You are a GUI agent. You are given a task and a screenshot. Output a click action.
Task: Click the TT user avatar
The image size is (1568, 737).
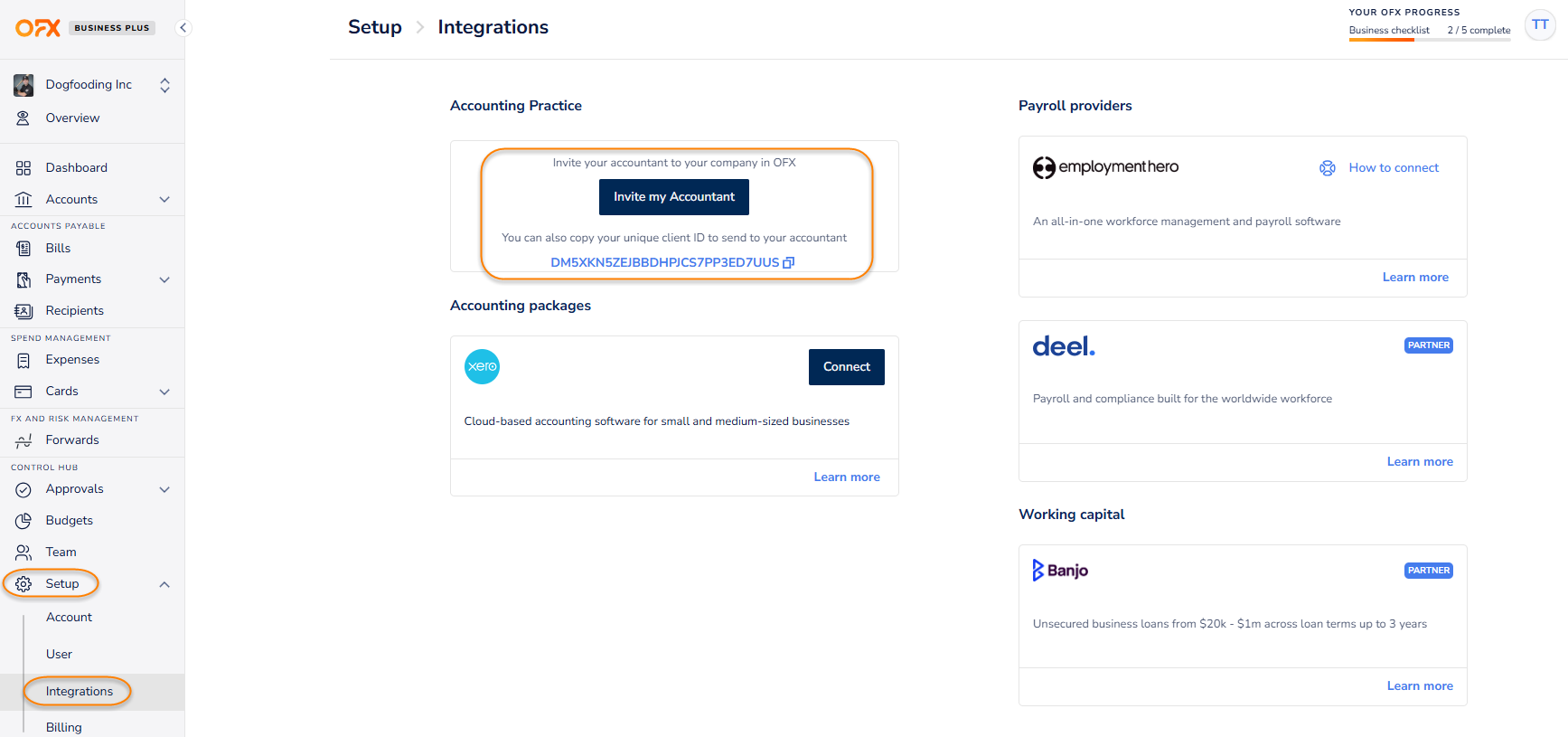point(1540,24)
